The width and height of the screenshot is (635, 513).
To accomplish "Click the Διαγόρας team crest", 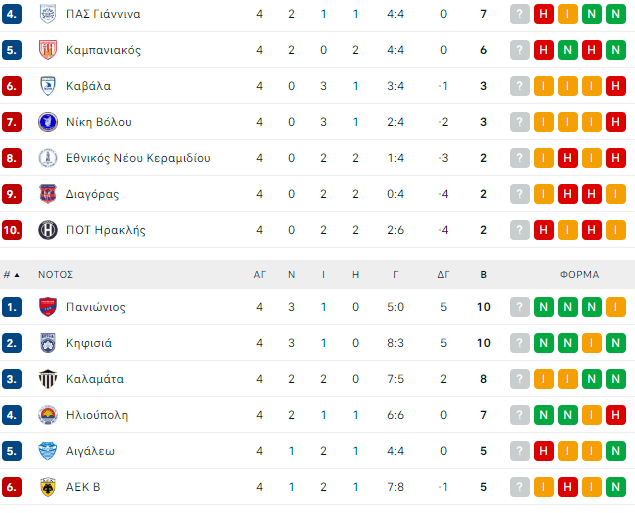I will [47, 194].
